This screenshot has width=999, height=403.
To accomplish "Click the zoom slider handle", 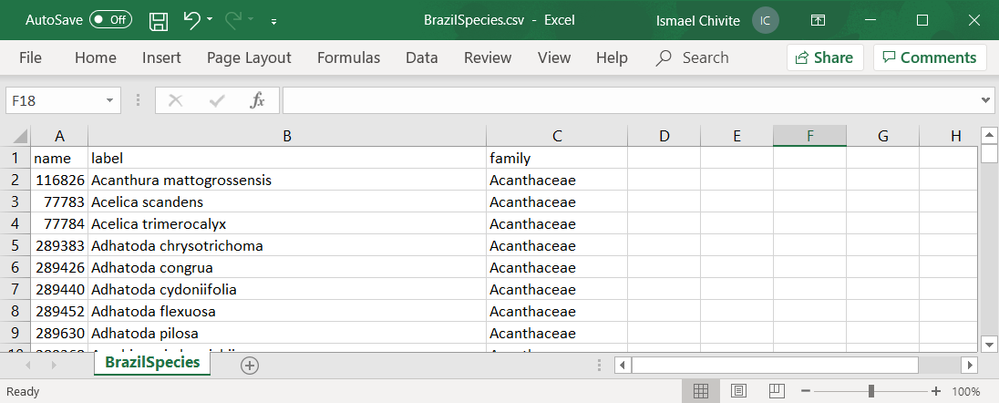I will point(872,391).
